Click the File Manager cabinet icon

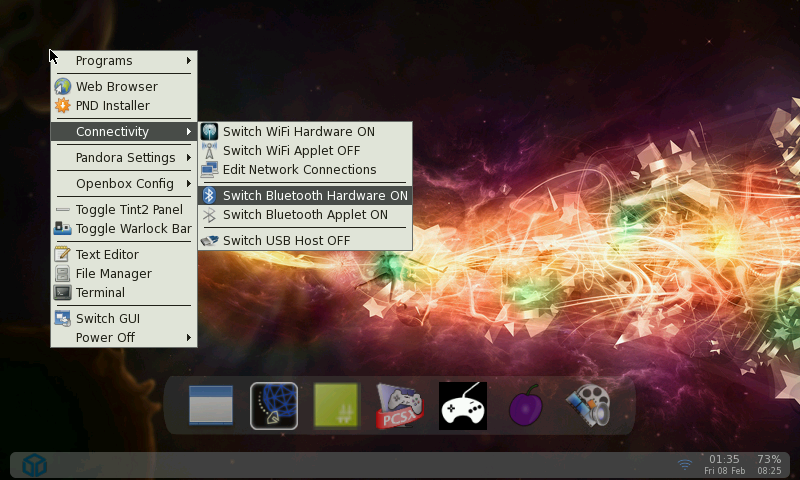(63, 273)
